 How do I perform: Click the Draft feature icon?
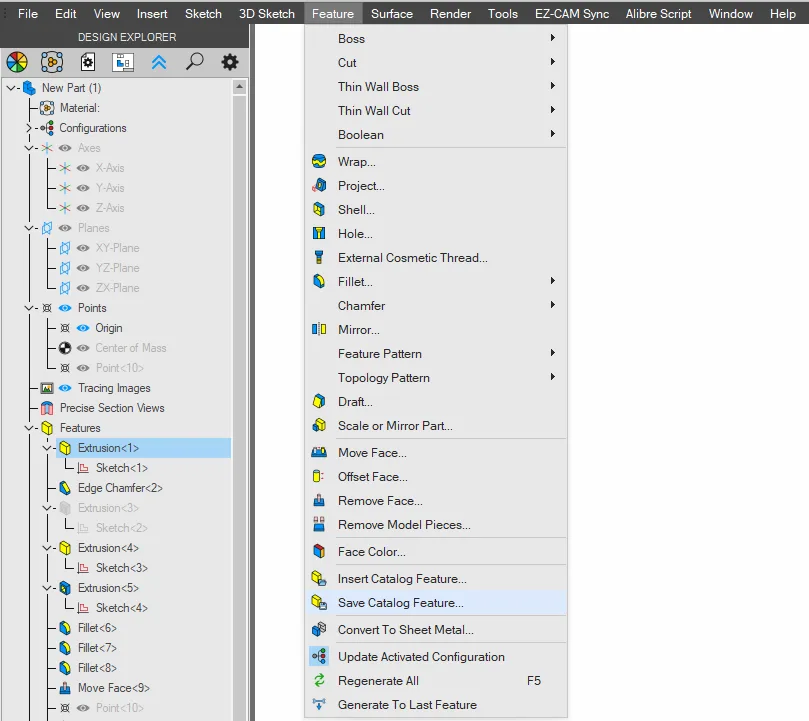click(x=319, y=402)
